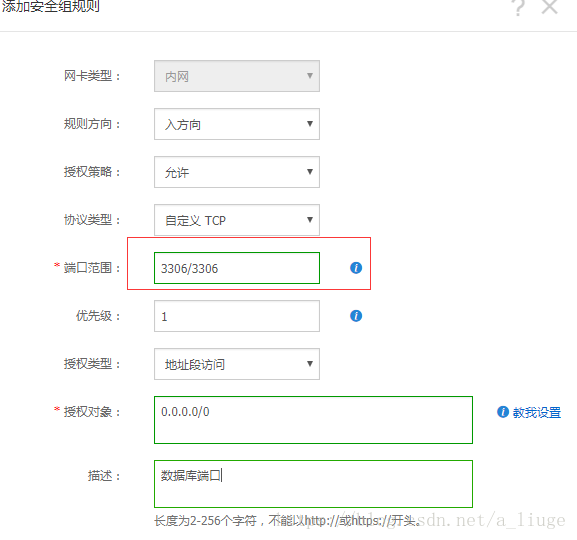Open the 教我设置 help link
Screen dimensions: 577x540
tap(537, 413)
